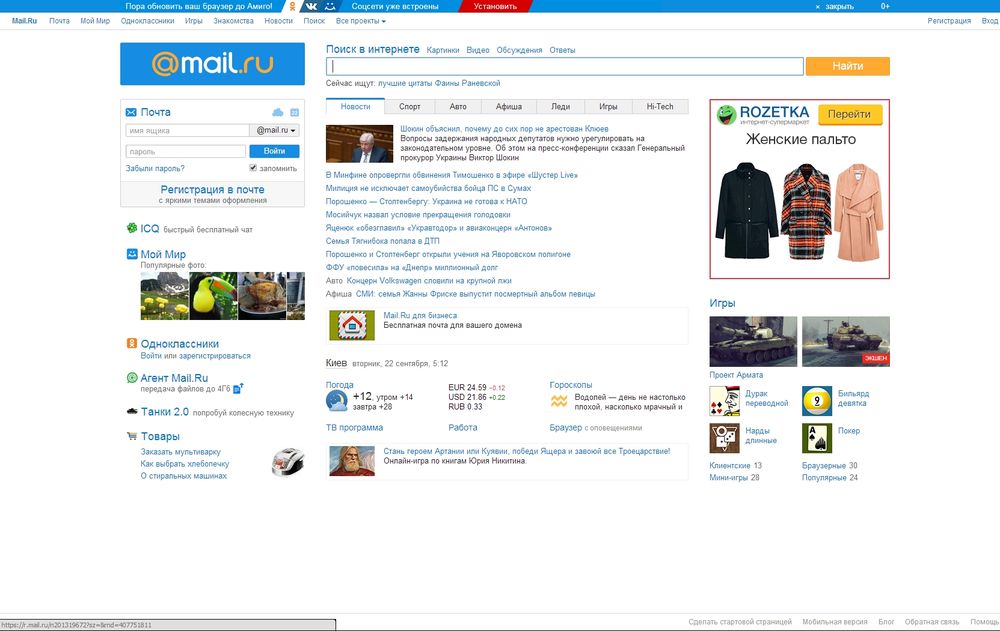Image resolution: width=1000 pixels, height=631 pixels.
Task: Switch to the Спорт tab
Action: pos(409,107)
